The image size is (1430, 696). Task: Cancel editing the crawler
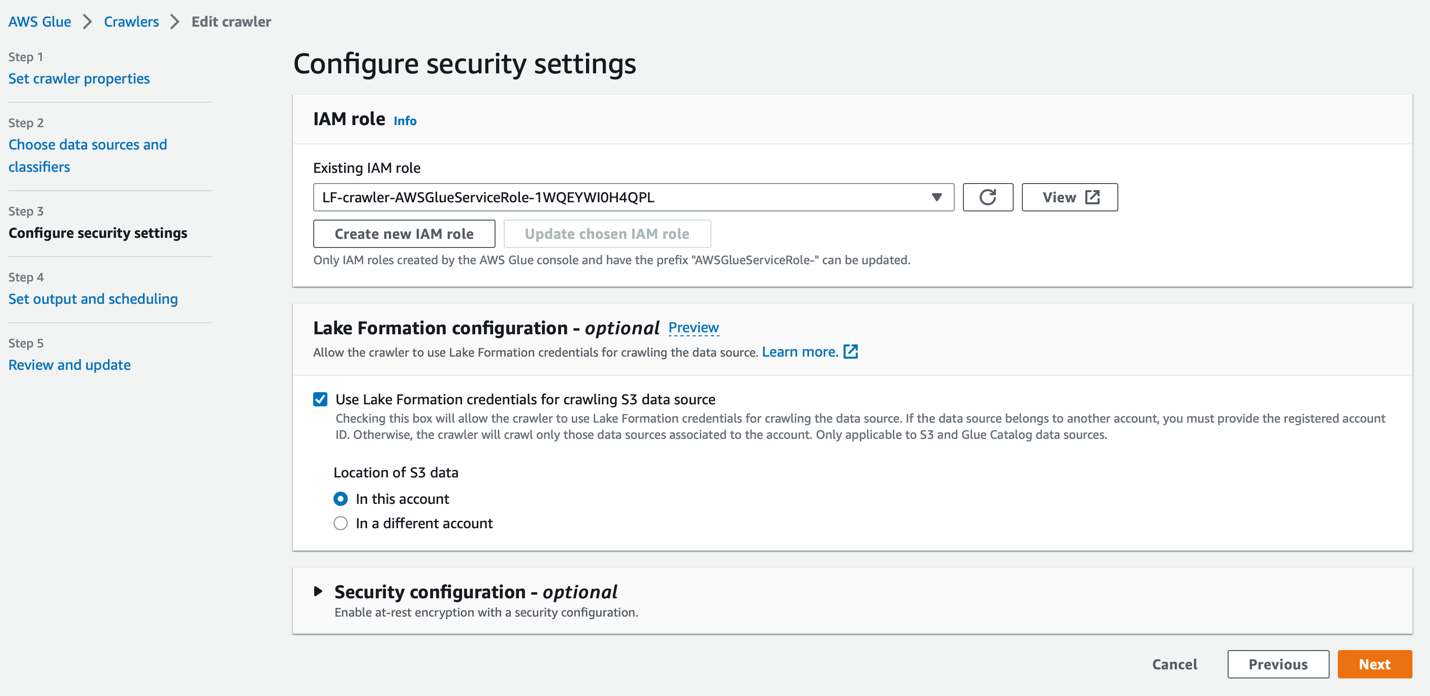pos(1174,664)
